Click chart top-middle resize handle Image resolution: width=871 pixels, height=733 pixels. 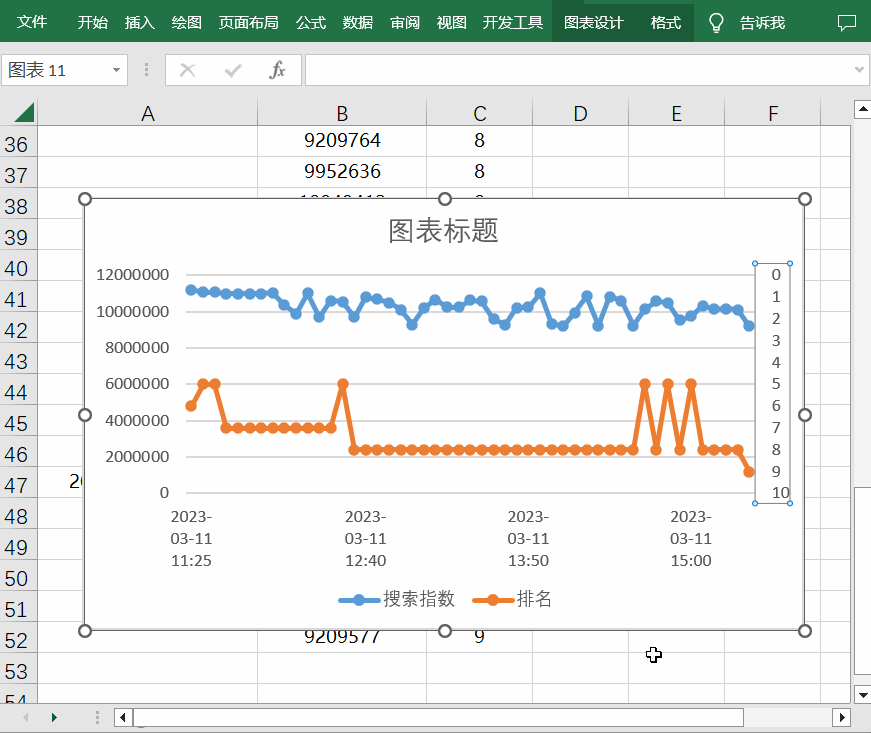pos(445,199)
